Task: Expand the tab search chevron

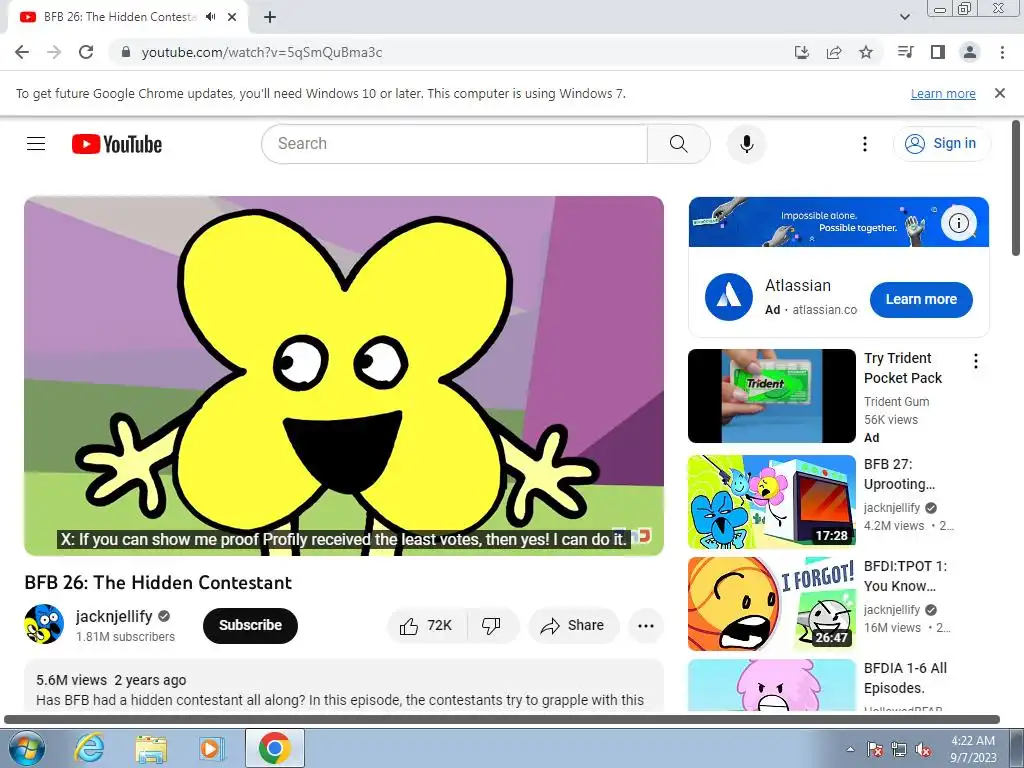Action: click(905, 17)
